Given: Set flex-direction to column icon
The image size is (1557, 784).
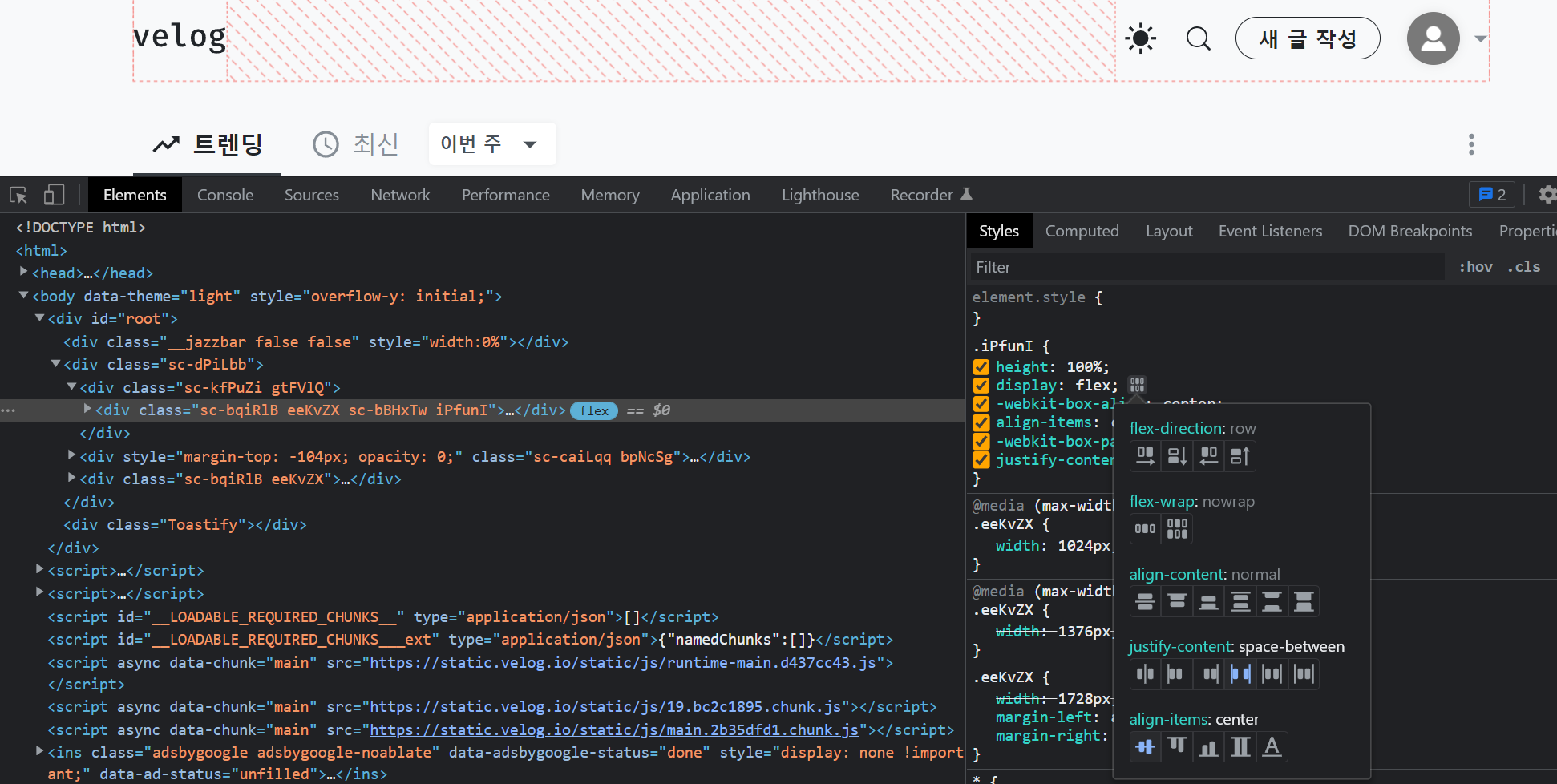Looking at the screenshot, I should 1177,456.
